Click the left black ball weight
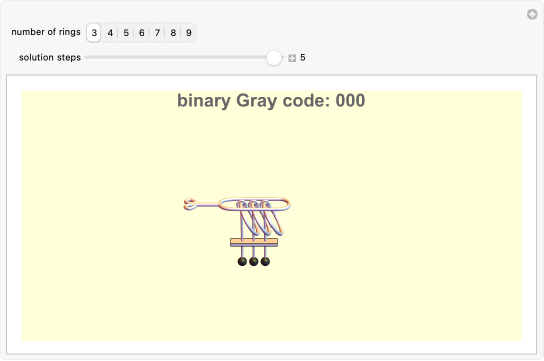 coord(242,261)
